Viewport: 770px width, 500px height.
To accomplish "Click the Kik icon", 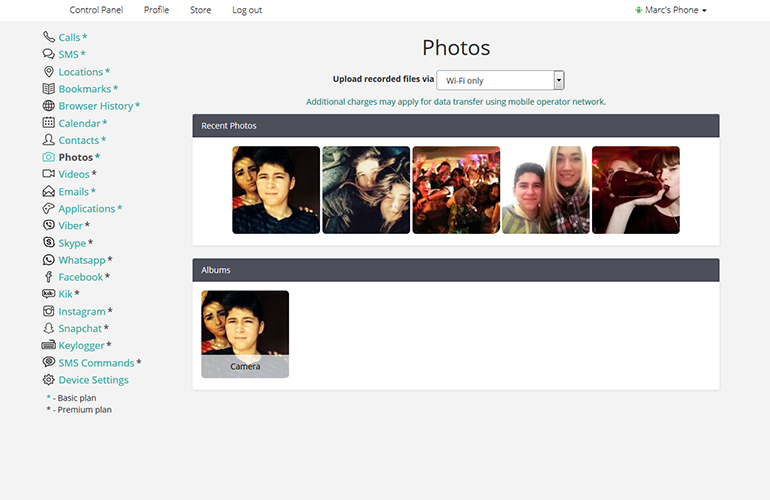I will pos(49,294).
